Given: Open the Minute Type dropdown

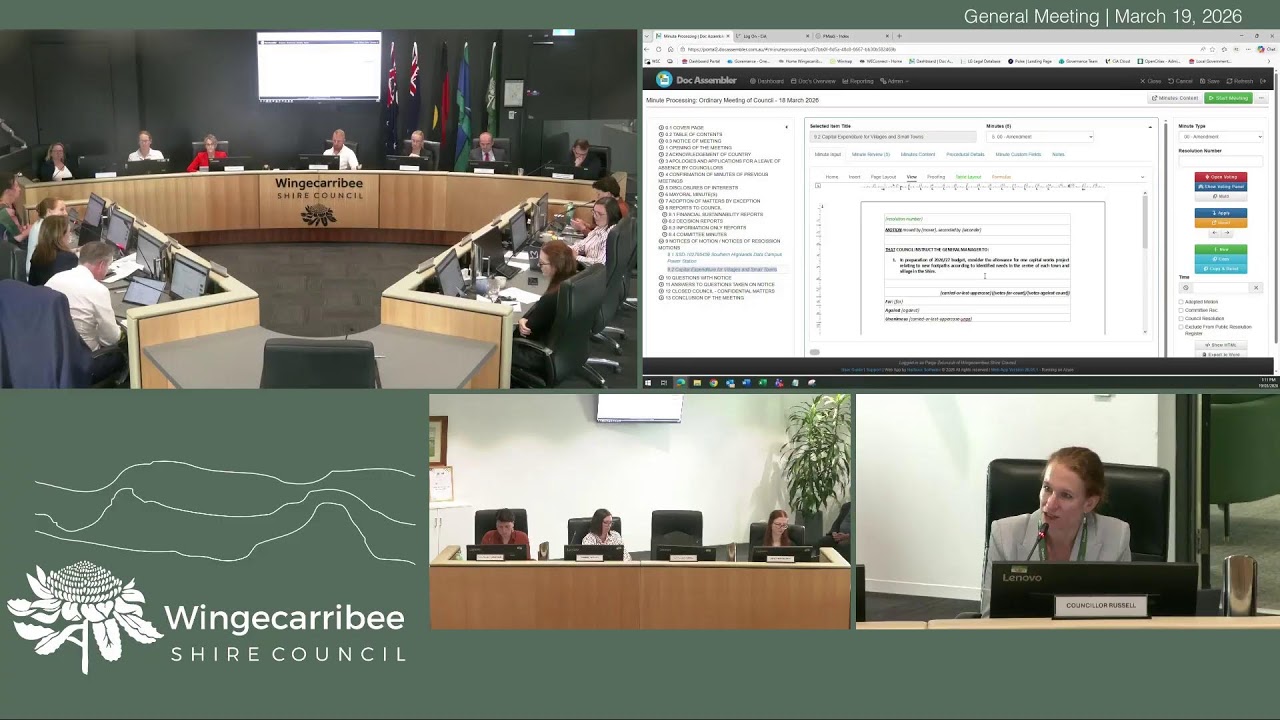Looking at the screenshot, I should point(1221,137).
